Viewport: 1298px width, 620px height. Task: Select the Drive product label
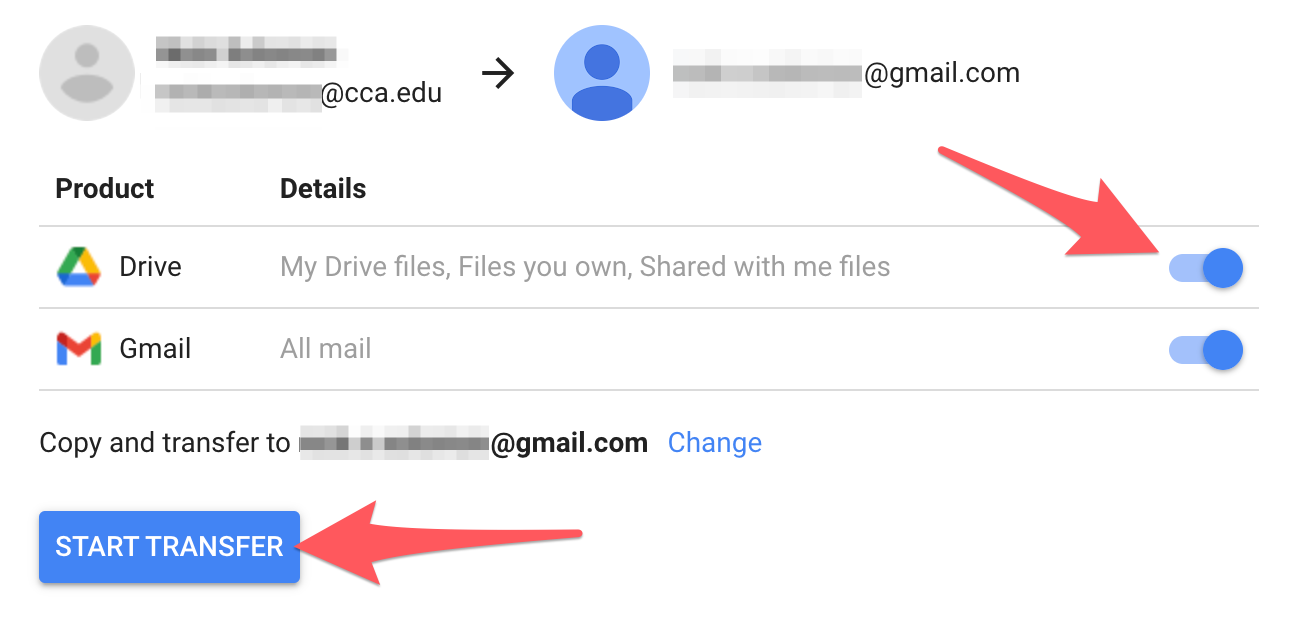[x=150, y=267]
